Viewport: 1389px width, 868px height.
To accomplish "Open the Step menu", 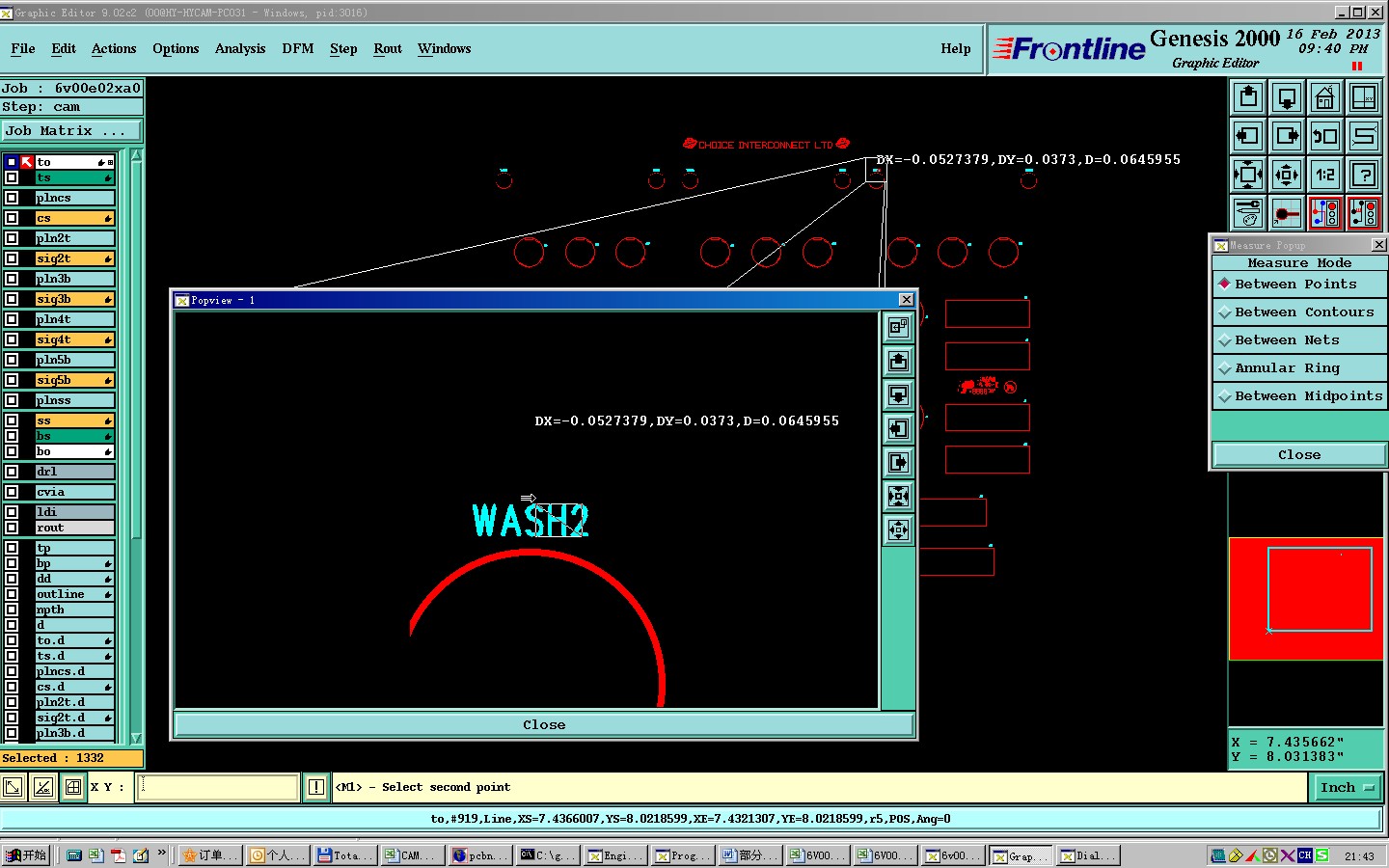I will pyautogui.click(x=343, y=49).
